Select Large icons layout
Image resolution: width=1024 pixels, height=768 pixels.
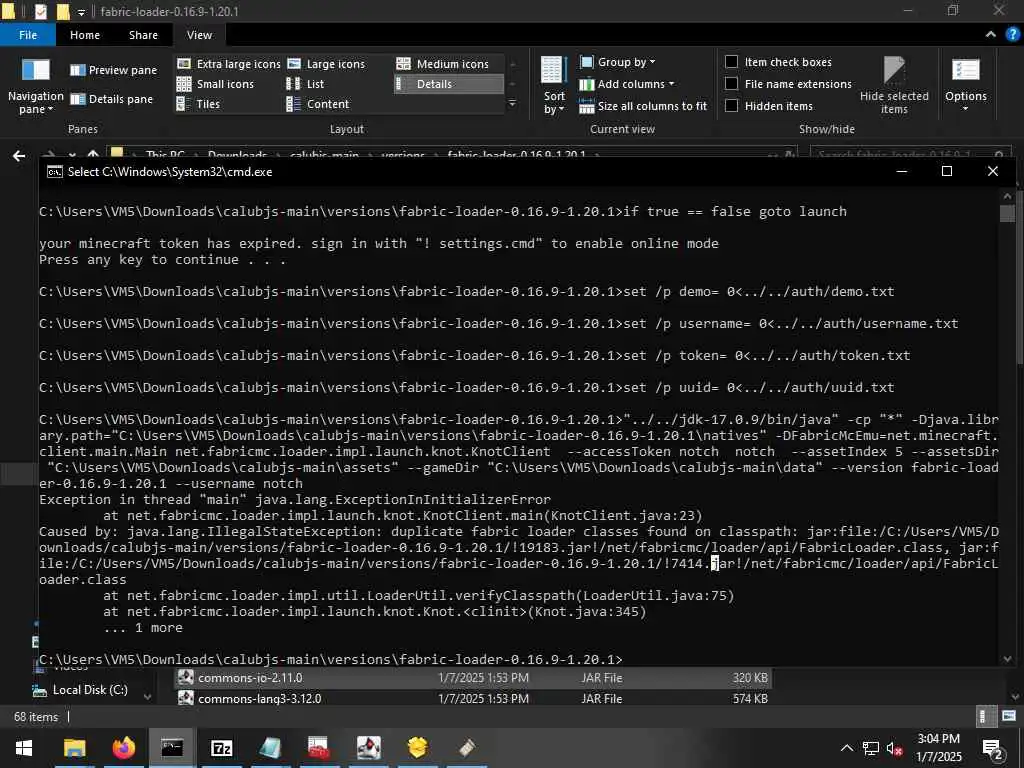[327, 64]
